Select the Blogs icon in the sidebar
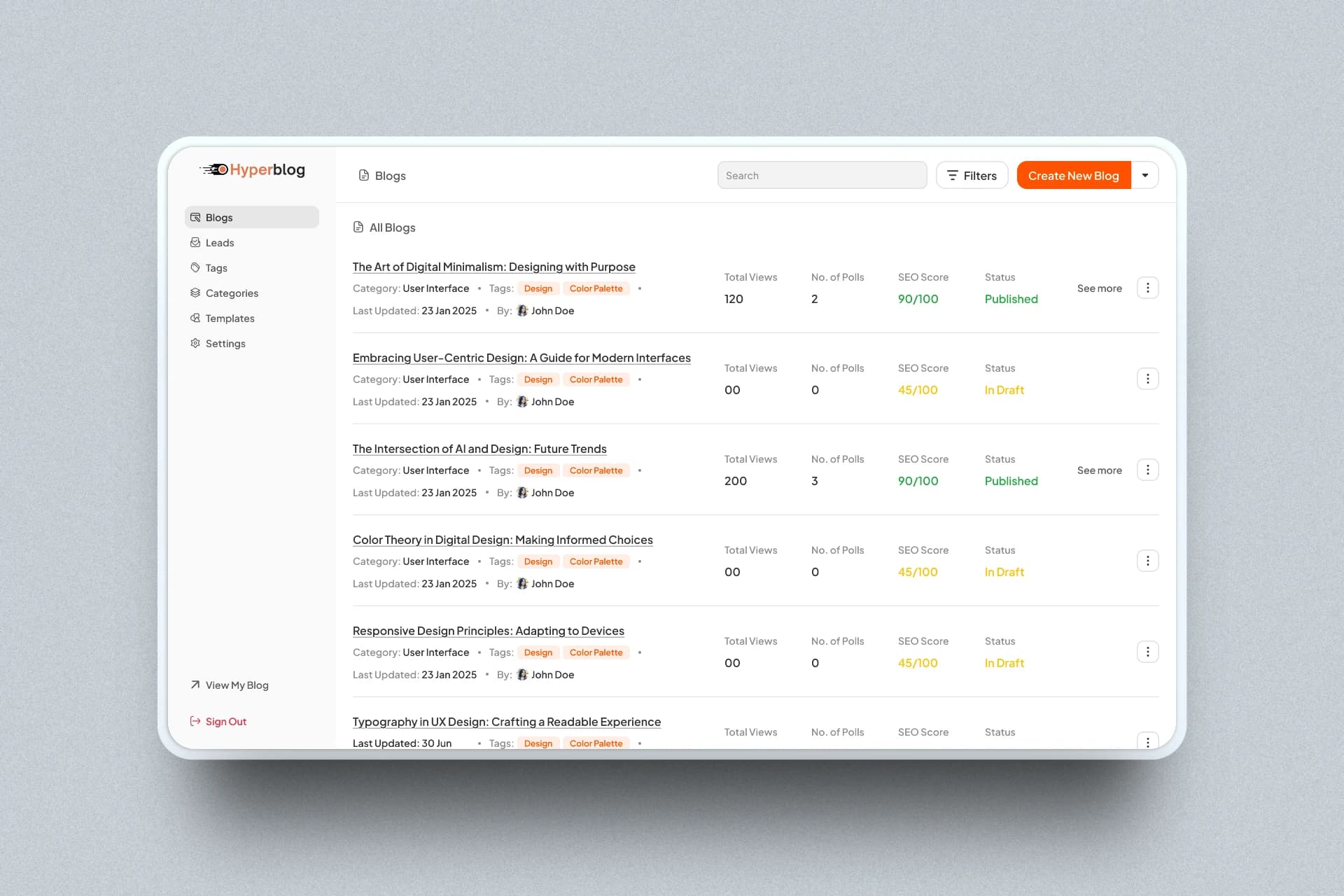1344x896 pixels. pos(195,217)
